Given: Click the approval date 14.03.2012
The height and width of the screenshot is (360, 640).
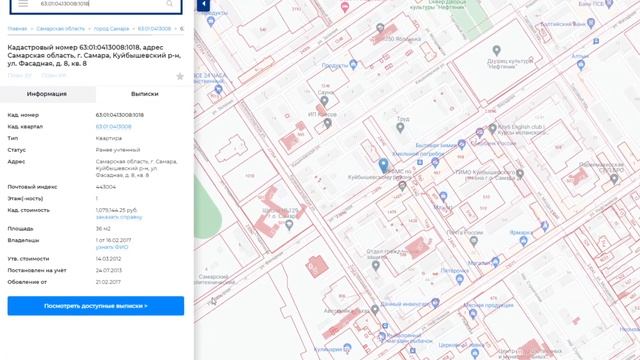Looking at the screenshot, I should coord(108,259).
